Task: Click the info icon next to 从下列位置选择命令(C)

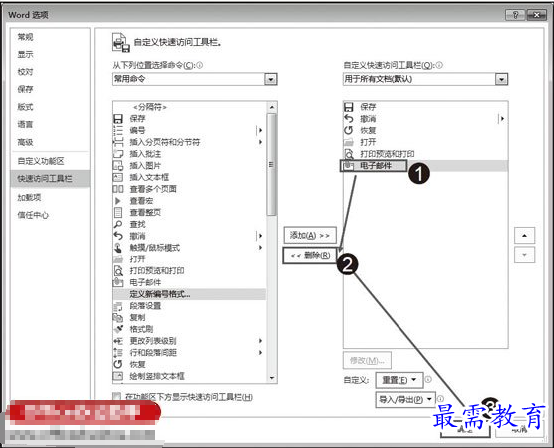Action: pos(199,65)
